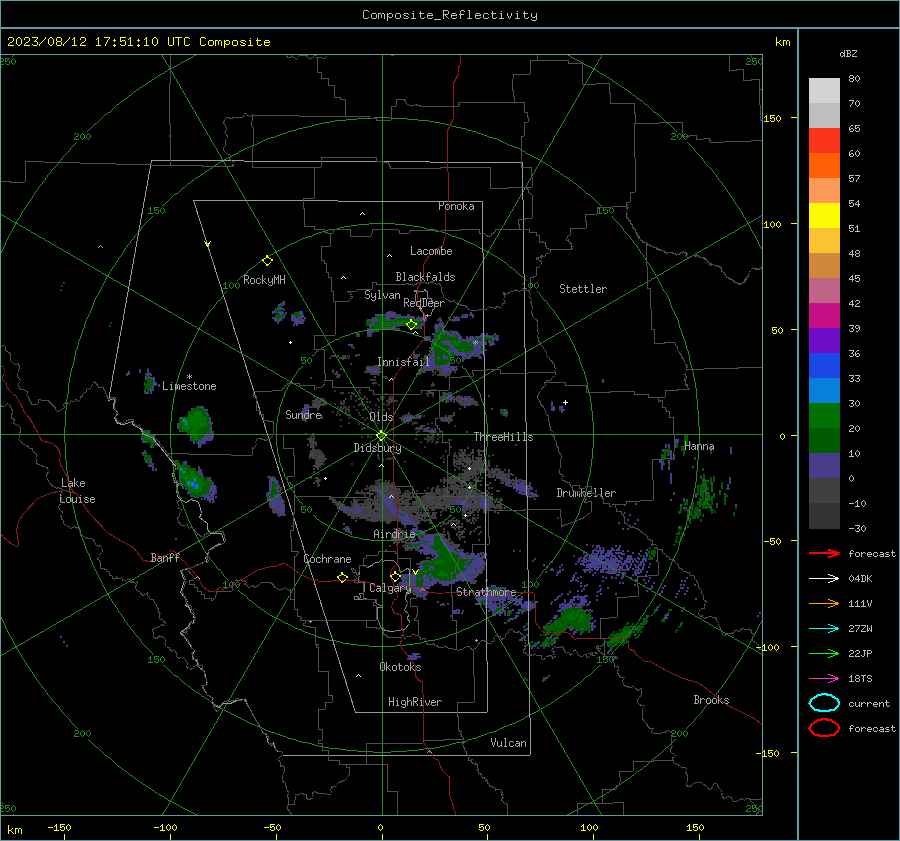Click the 'Okotoks' city label
The height and width of the screenshot is (841, 900).
pos(400,667)
